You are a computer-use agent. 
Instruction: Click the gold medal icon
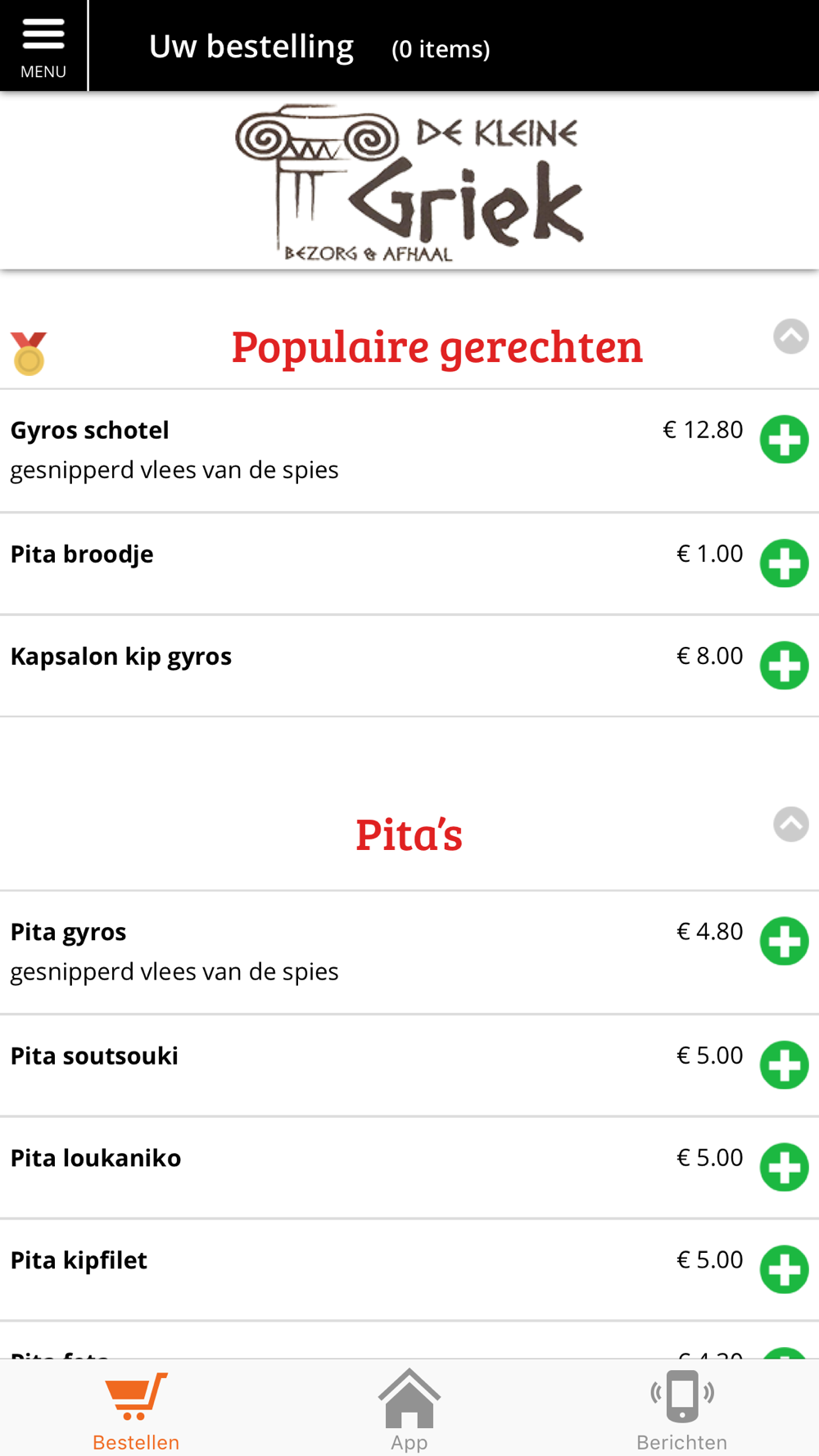(29, 354)
